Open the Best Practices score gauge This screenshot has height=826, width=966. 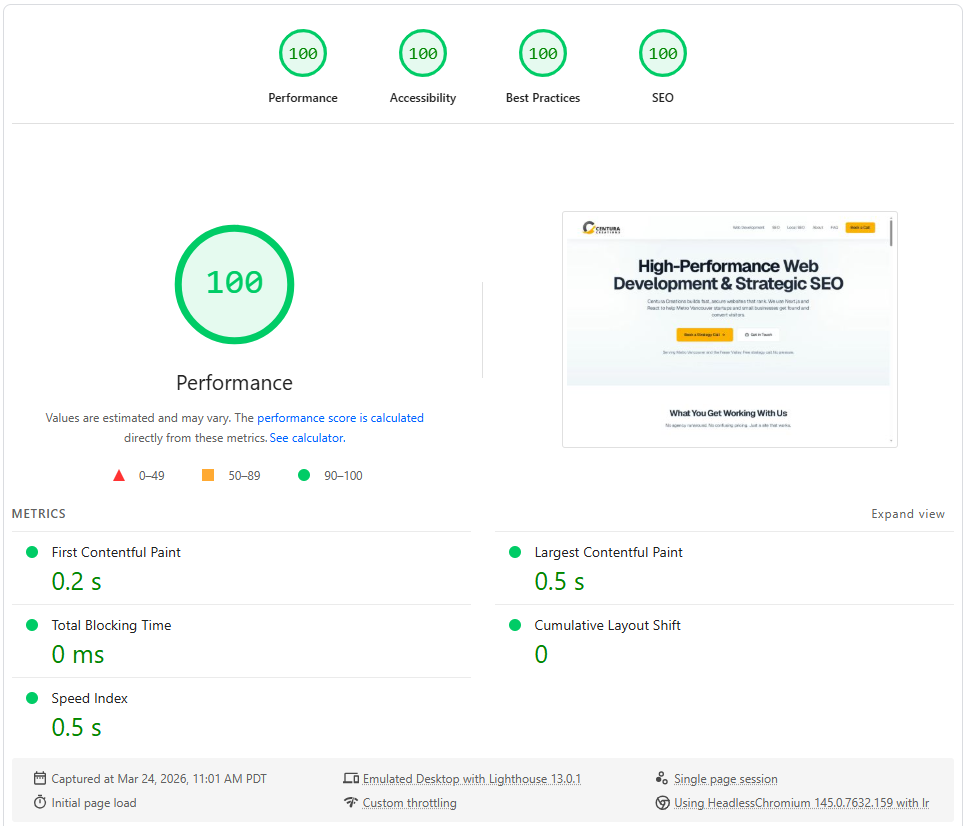click(543, 54)
